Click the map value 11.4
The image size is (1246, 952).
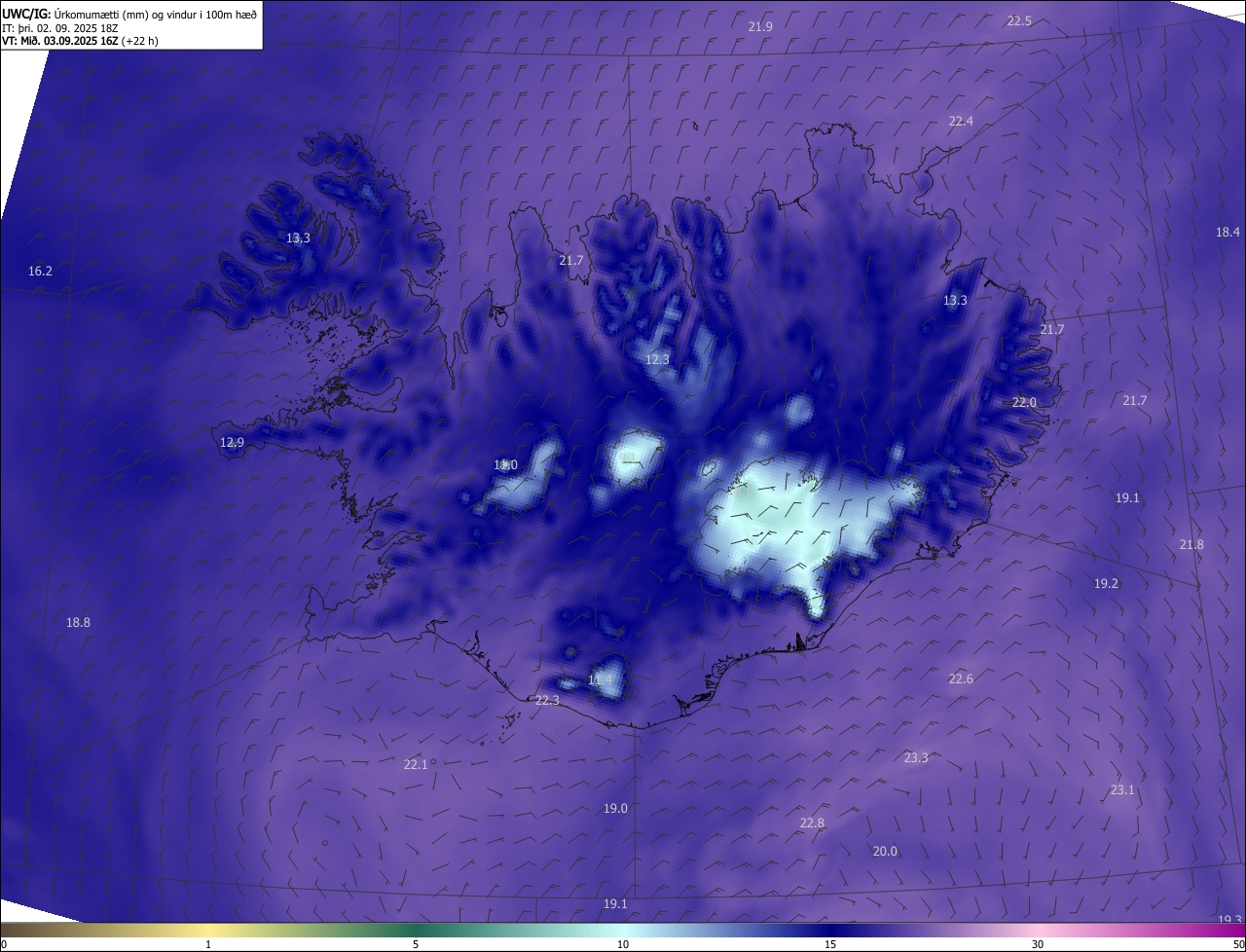(x=600, y=679)
